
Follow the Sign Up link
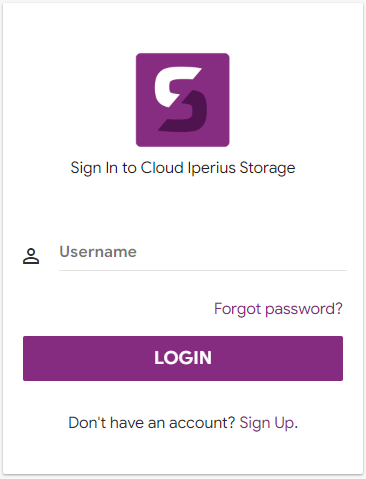(267, 423)
